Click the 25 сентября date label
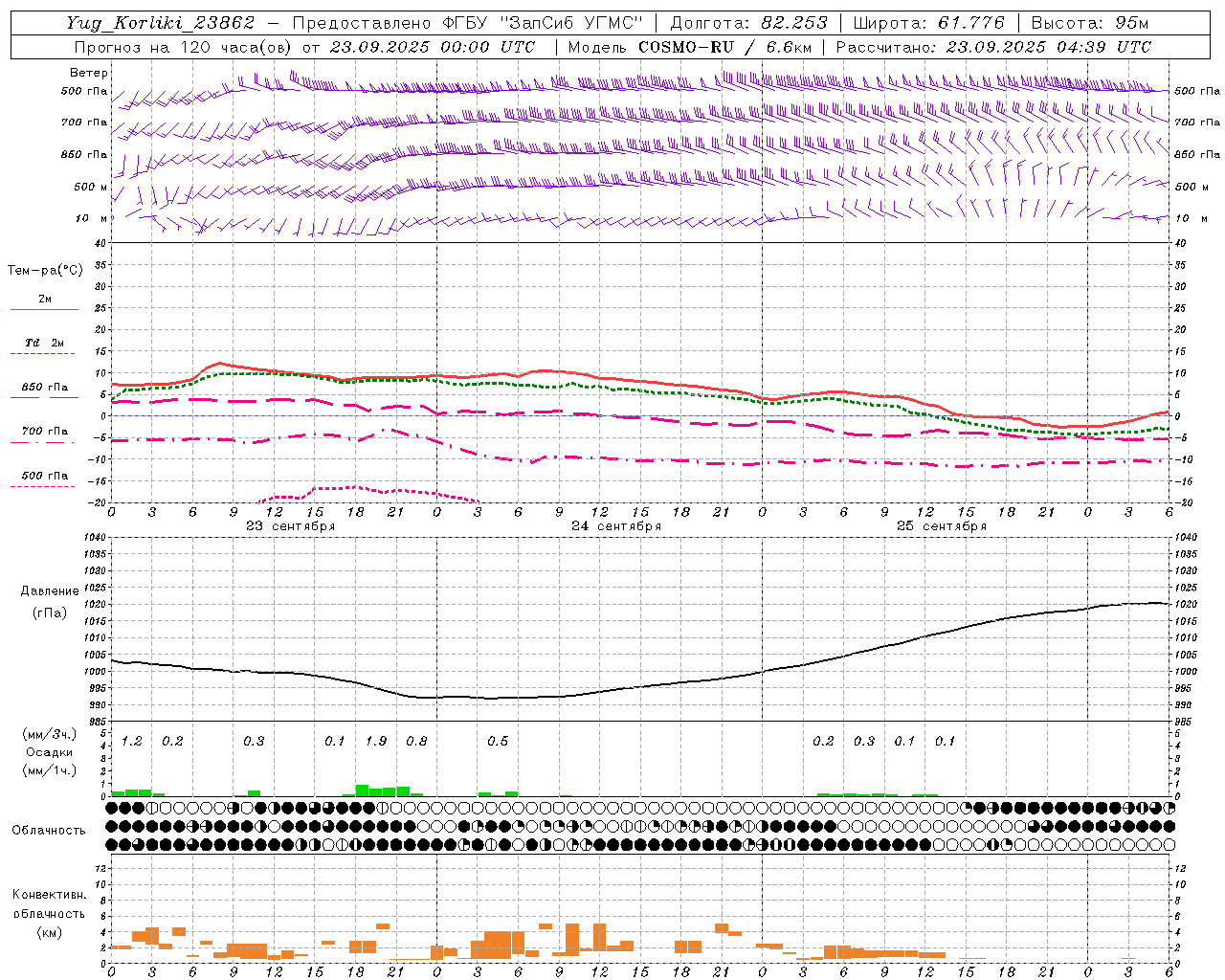Image resolution: width=1225 pixels, height=980 pixels. pyautogui.click(x=942, y=526)
